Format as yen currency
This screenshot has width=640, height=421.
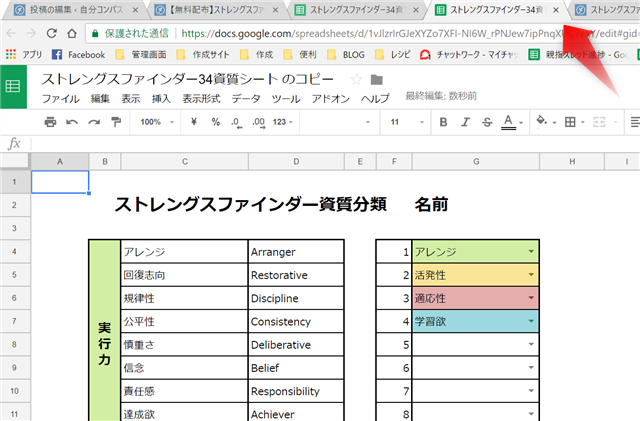[x=194, y=122]
